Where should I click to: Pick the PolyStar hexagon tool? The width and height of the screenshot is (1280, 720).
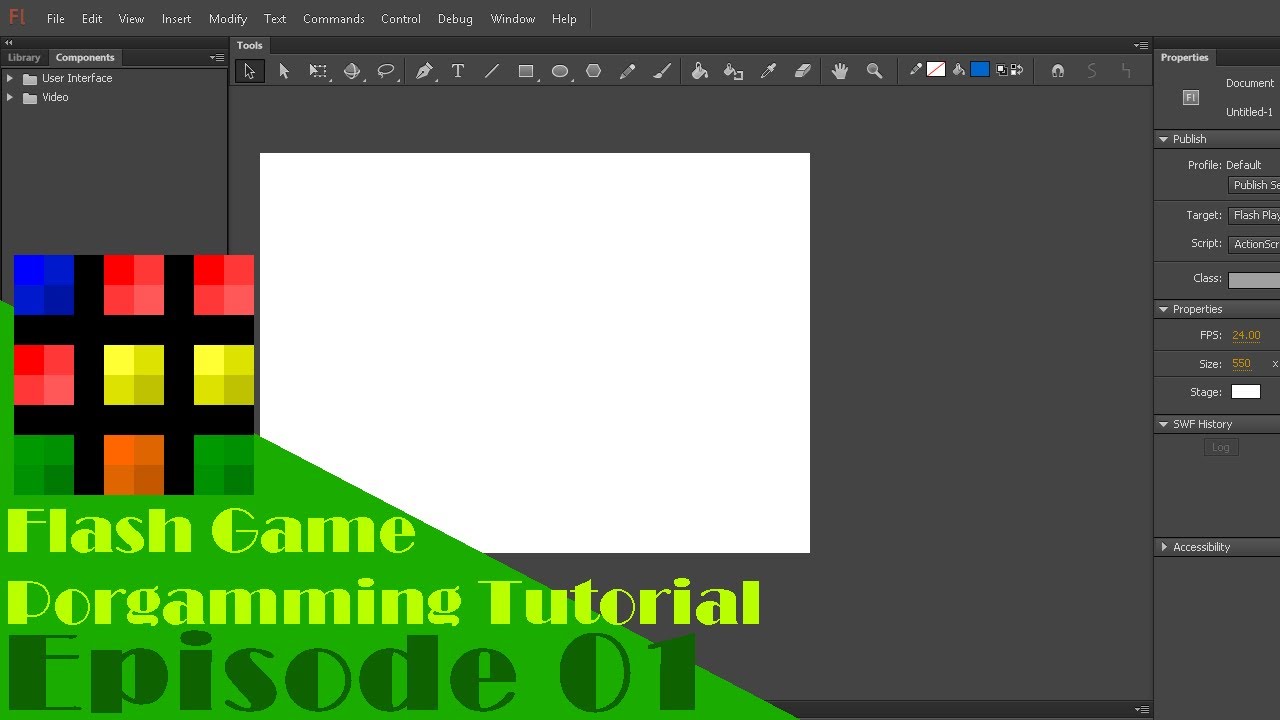(x=594, y=71)
